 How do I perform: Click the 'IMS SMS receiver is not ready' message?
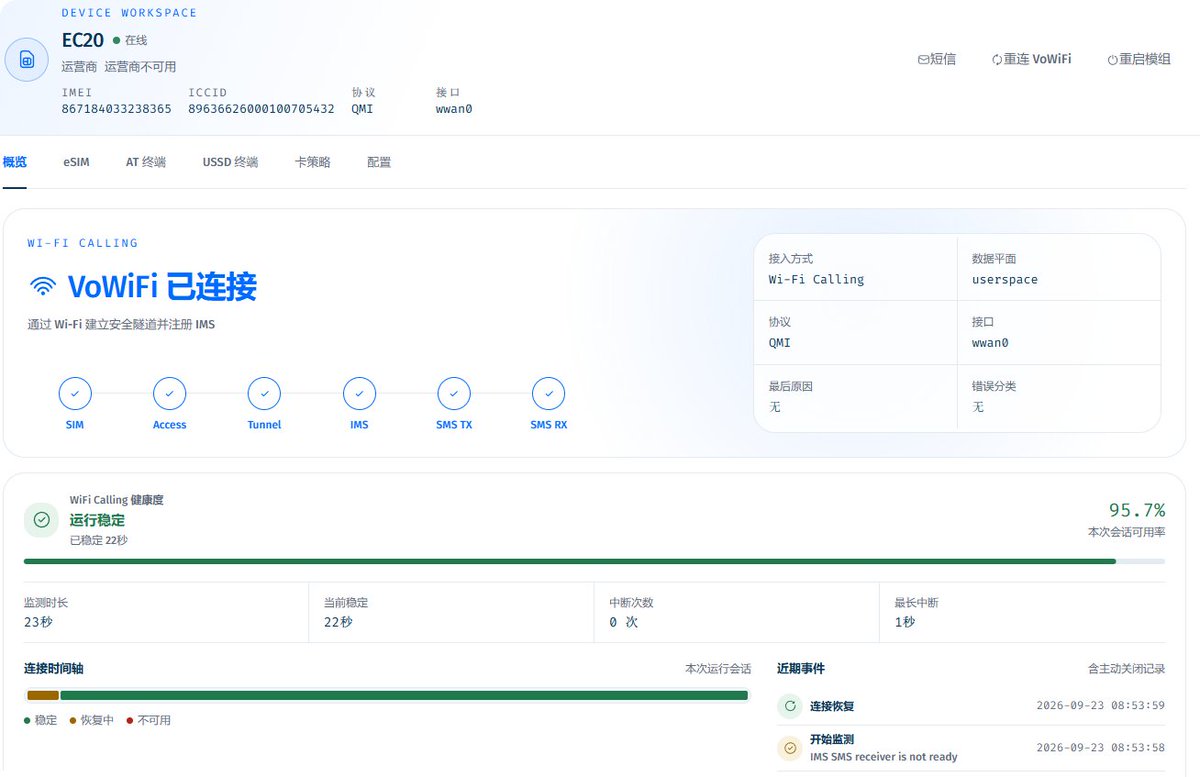pos(884,757)
